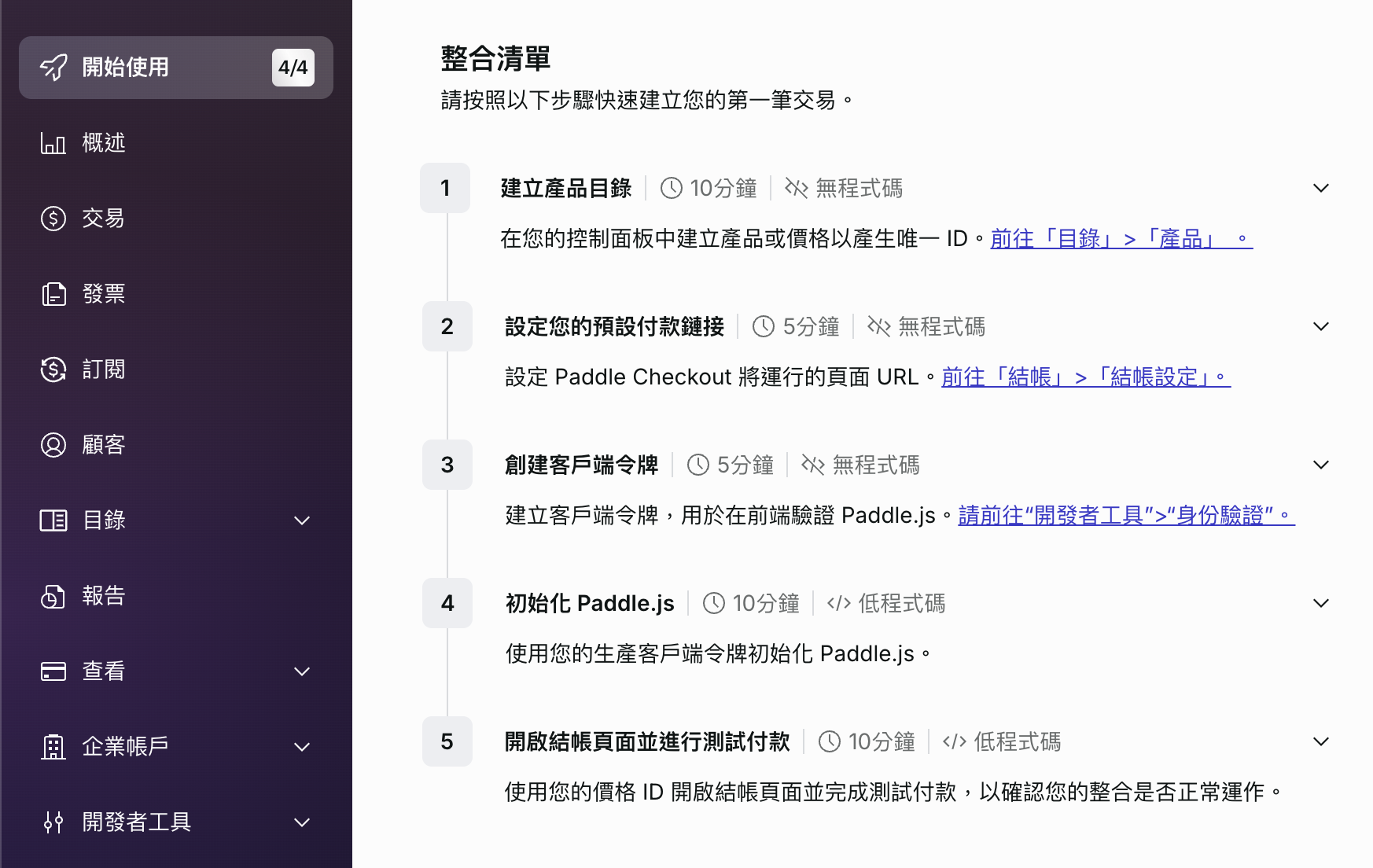Open 訂閱 in the sidebar
This screenshot has width=1373, height=868.
(x=176, y=370)
